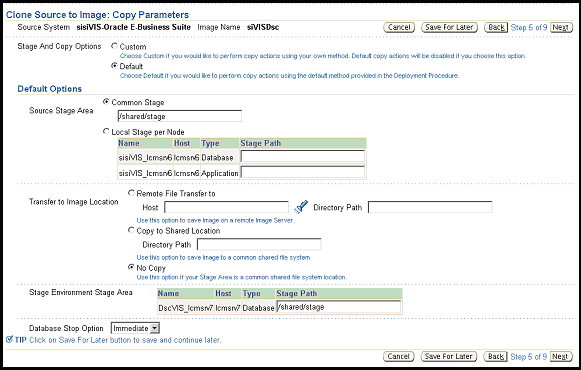The width and height of the screenshot is (581, 370).
Task: Select the Custom copy option
Action: 114,46
